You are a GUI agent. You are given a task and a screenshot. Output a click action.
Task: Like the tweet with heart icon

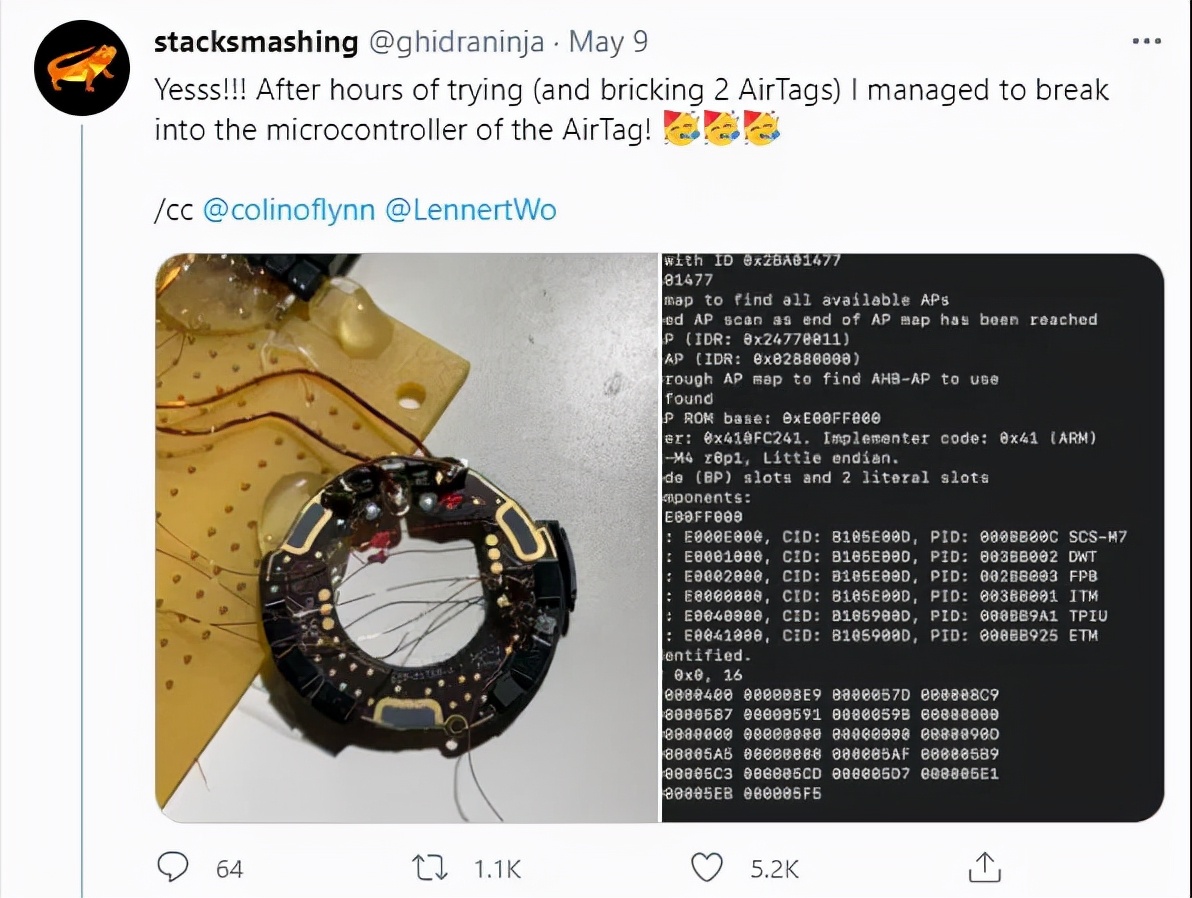pos(707,868)
